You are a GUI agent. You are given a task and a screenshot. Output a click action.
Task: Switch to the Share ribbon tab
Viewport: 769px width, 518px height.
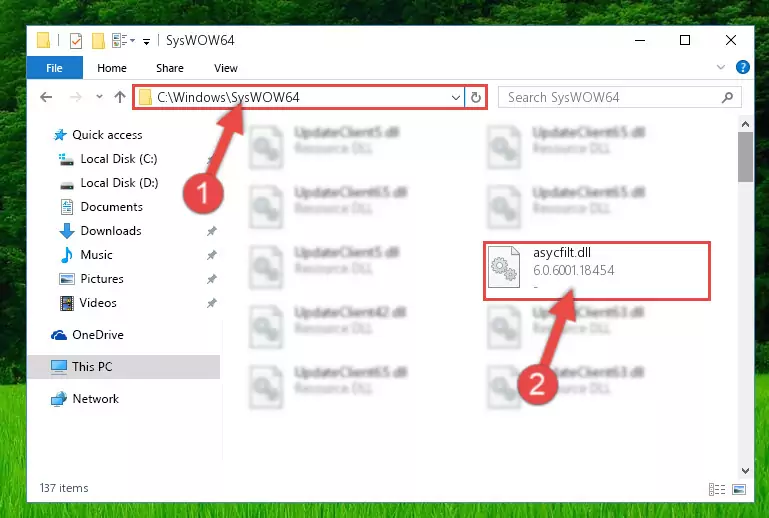click(170, 68)
